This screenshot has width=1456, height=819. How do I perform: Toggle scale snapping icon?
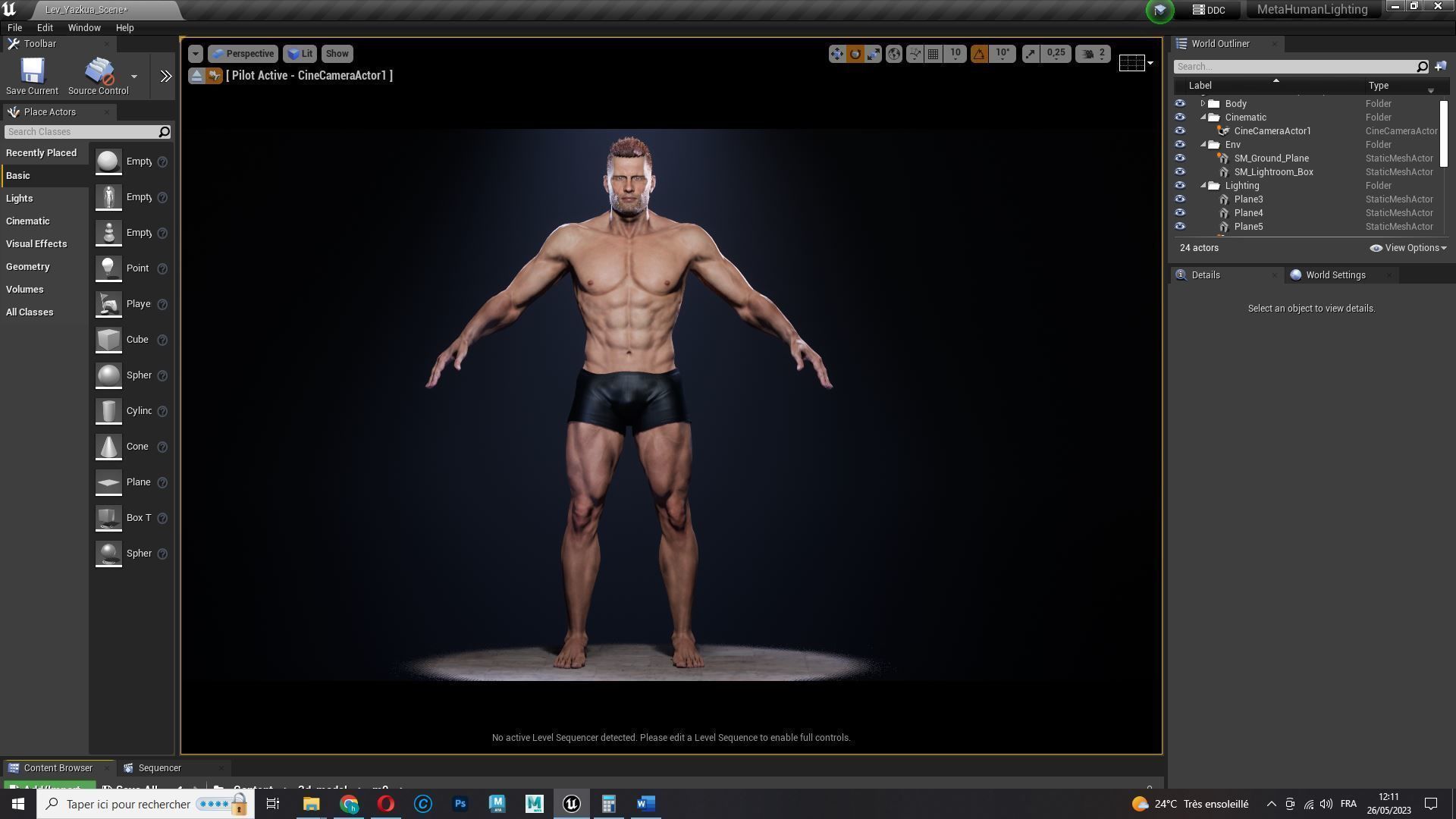coord(1030,54)
